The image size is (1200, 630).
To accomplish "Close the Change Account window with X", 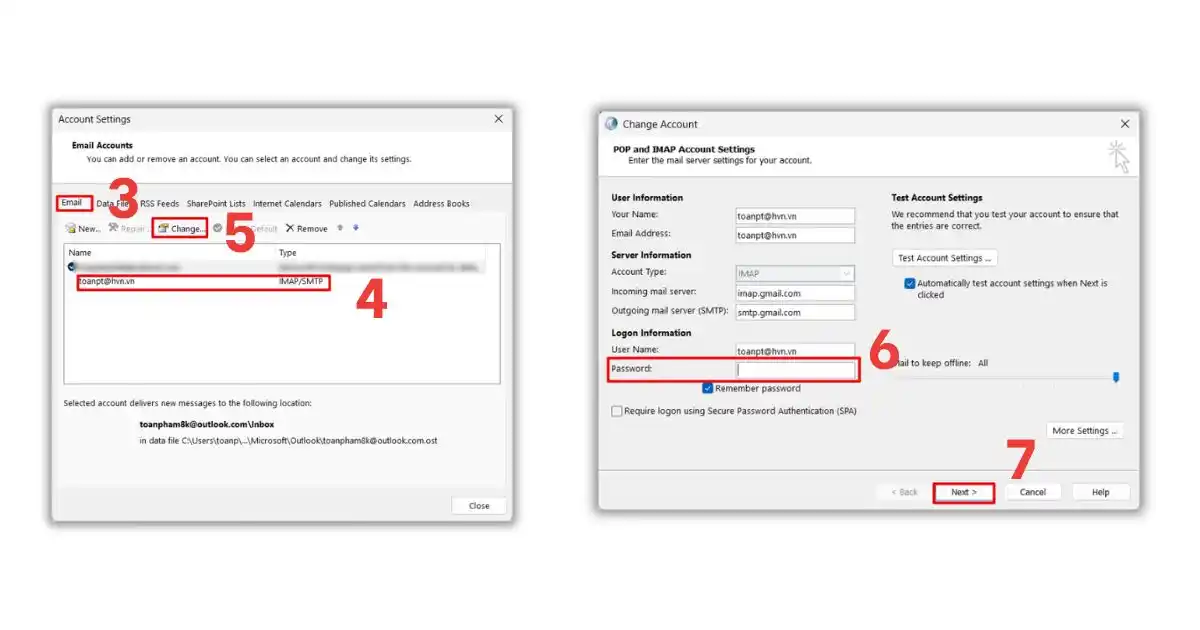I will pyautogui.click(x=1125, y=124).
